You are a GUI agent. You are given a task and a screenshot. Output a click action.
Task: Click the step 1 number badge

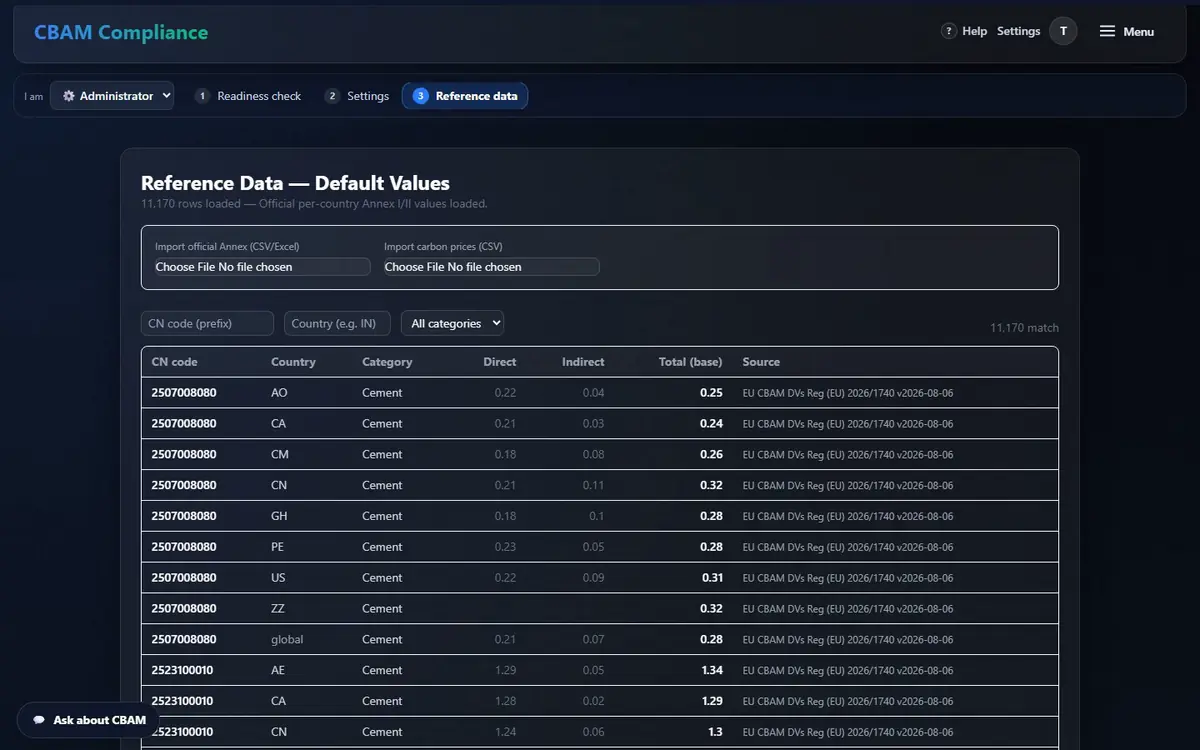(202, 96)
